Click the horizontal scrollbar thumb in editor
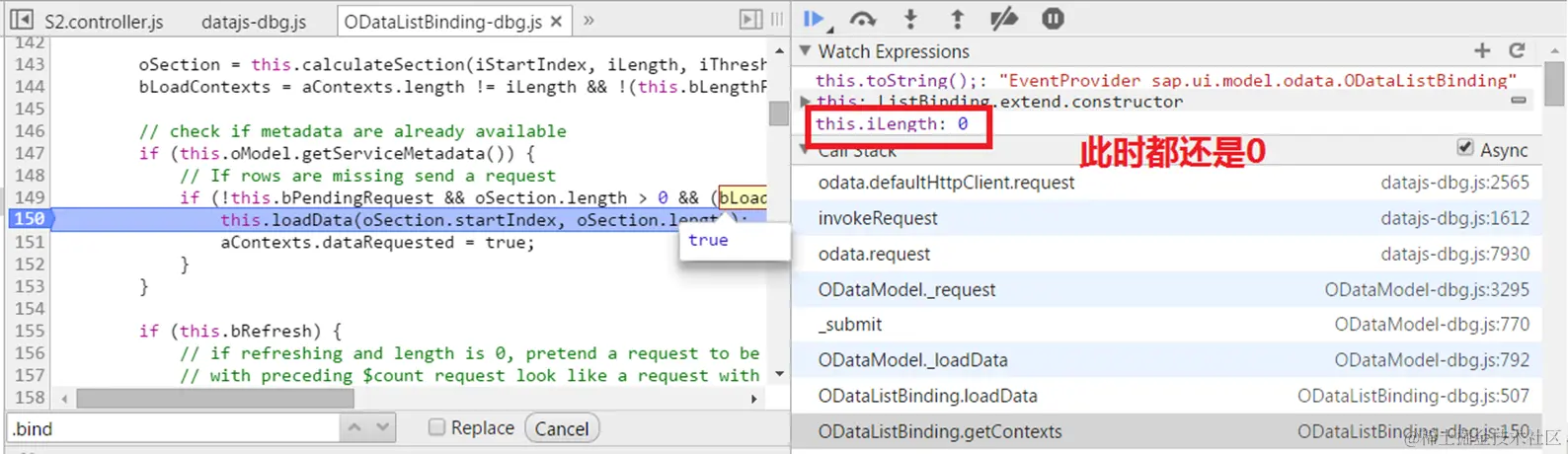Image resolution: width=1568 pixels, height=454 pixels. pyautogui.click(x=215, y=399)
